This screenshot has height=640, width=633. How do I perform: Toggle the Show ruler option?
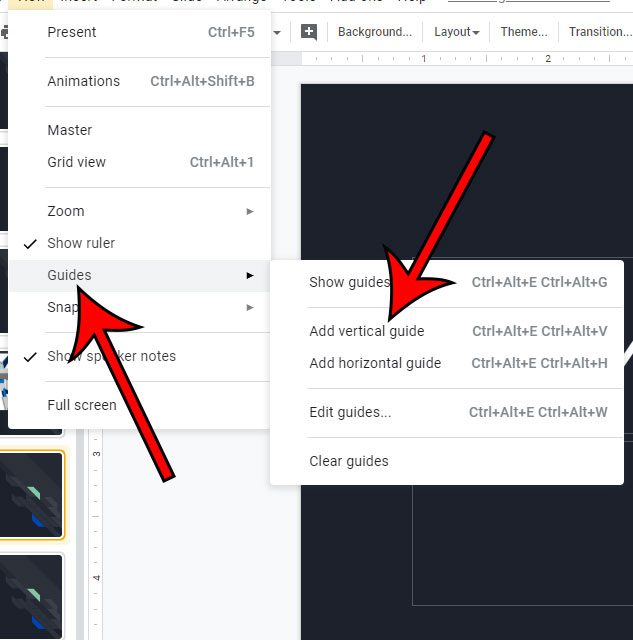click(81, 243)
